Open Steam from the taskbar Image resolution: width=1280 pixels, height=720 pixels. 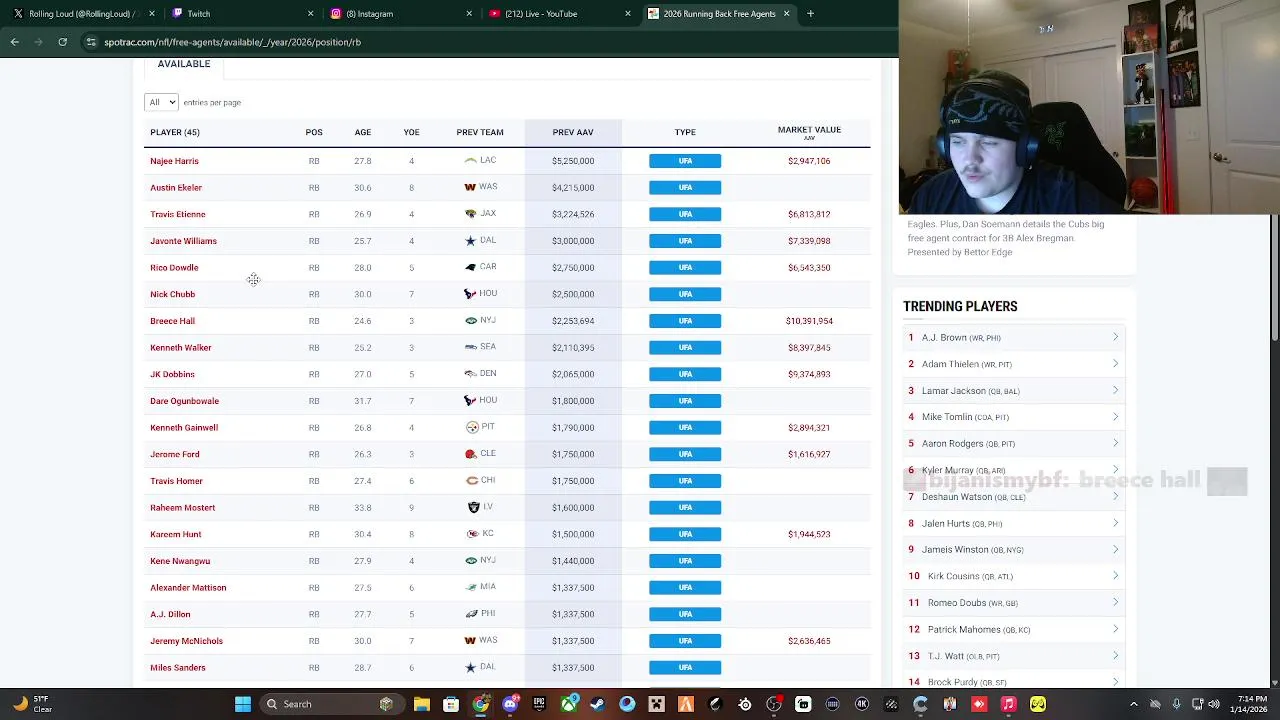598,704
